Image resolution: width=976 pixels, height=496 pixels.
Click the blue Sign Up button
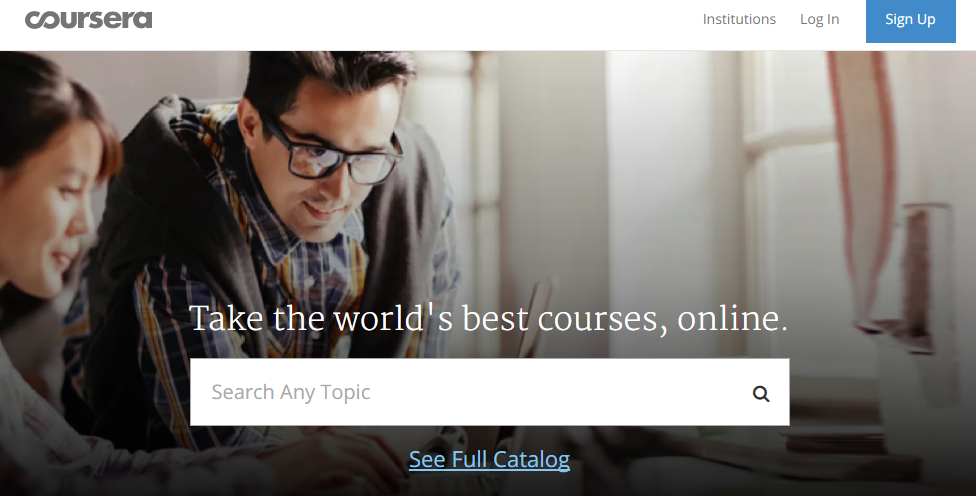[x=911, y=20]
